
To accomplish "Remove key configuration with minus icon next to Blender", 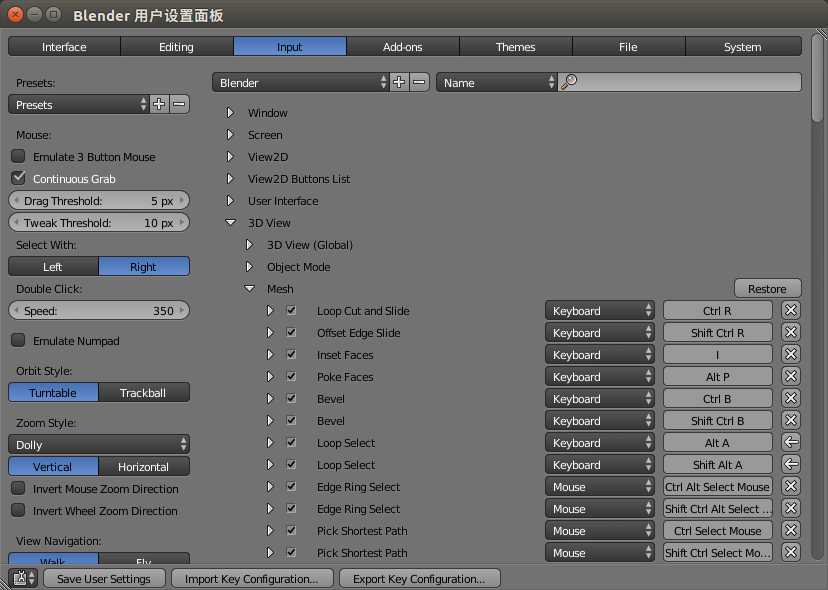I will click(419, 82).
